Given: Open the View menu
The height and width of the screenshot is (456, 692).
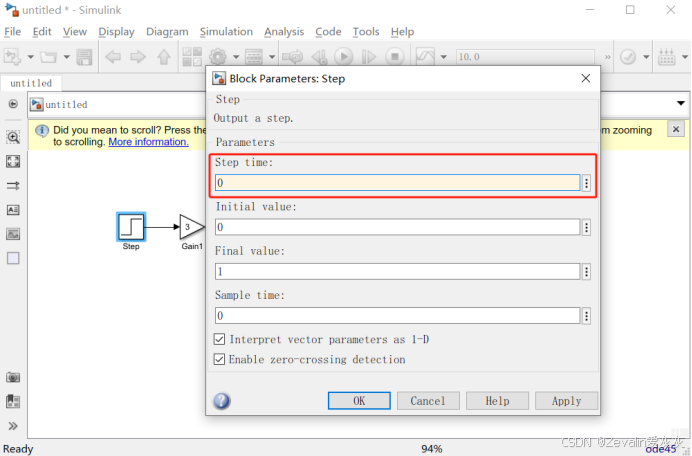Looking at the screenshot, I should (x=75, y=32).
